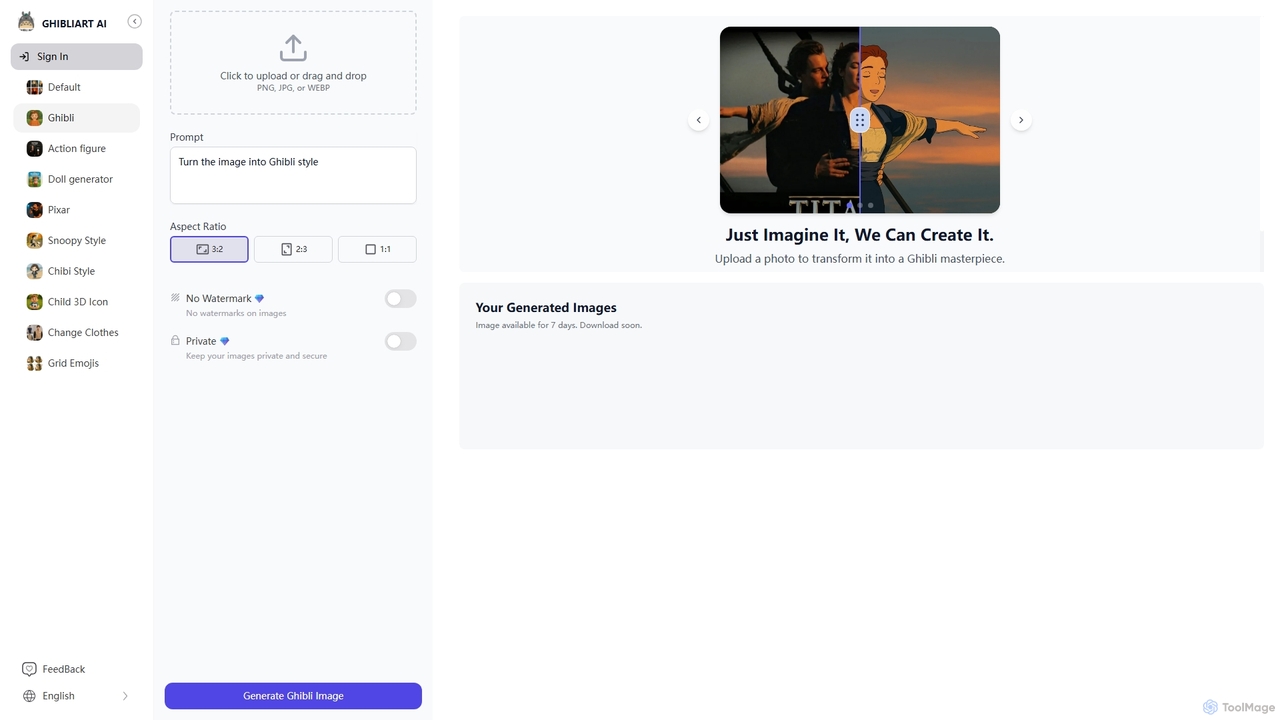Click 'Just Imagine It, We Can Create It.' text
1280x720 pixels.
(860, 235)
